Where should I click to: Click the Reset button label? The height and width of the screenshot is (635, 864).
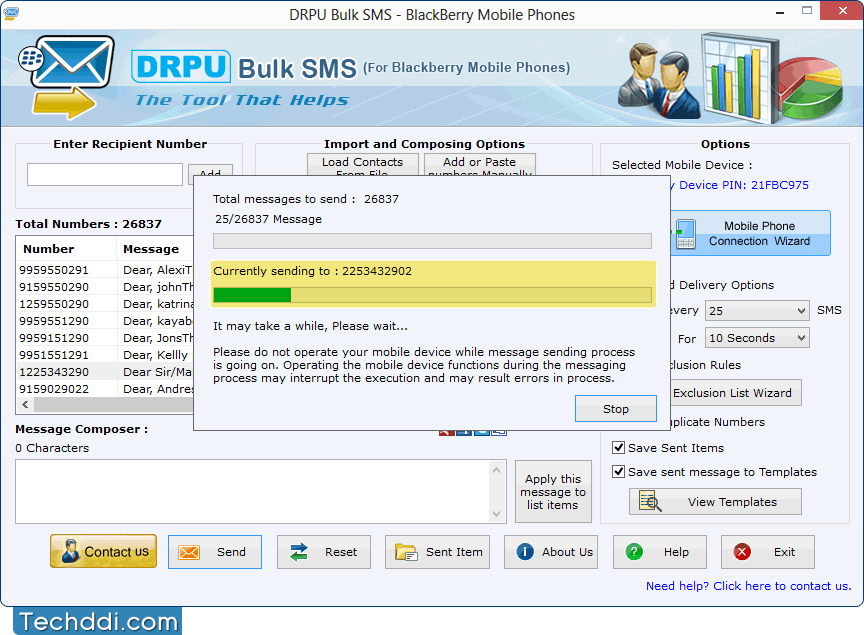click(341, 552)
